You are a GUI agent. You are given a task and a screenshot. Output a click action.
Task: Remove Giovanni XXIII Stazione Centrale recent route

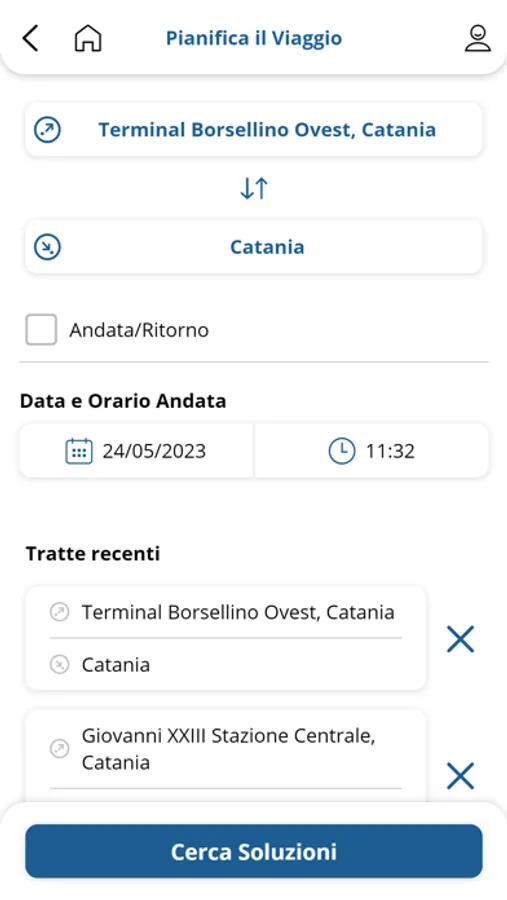click(460, 776)
